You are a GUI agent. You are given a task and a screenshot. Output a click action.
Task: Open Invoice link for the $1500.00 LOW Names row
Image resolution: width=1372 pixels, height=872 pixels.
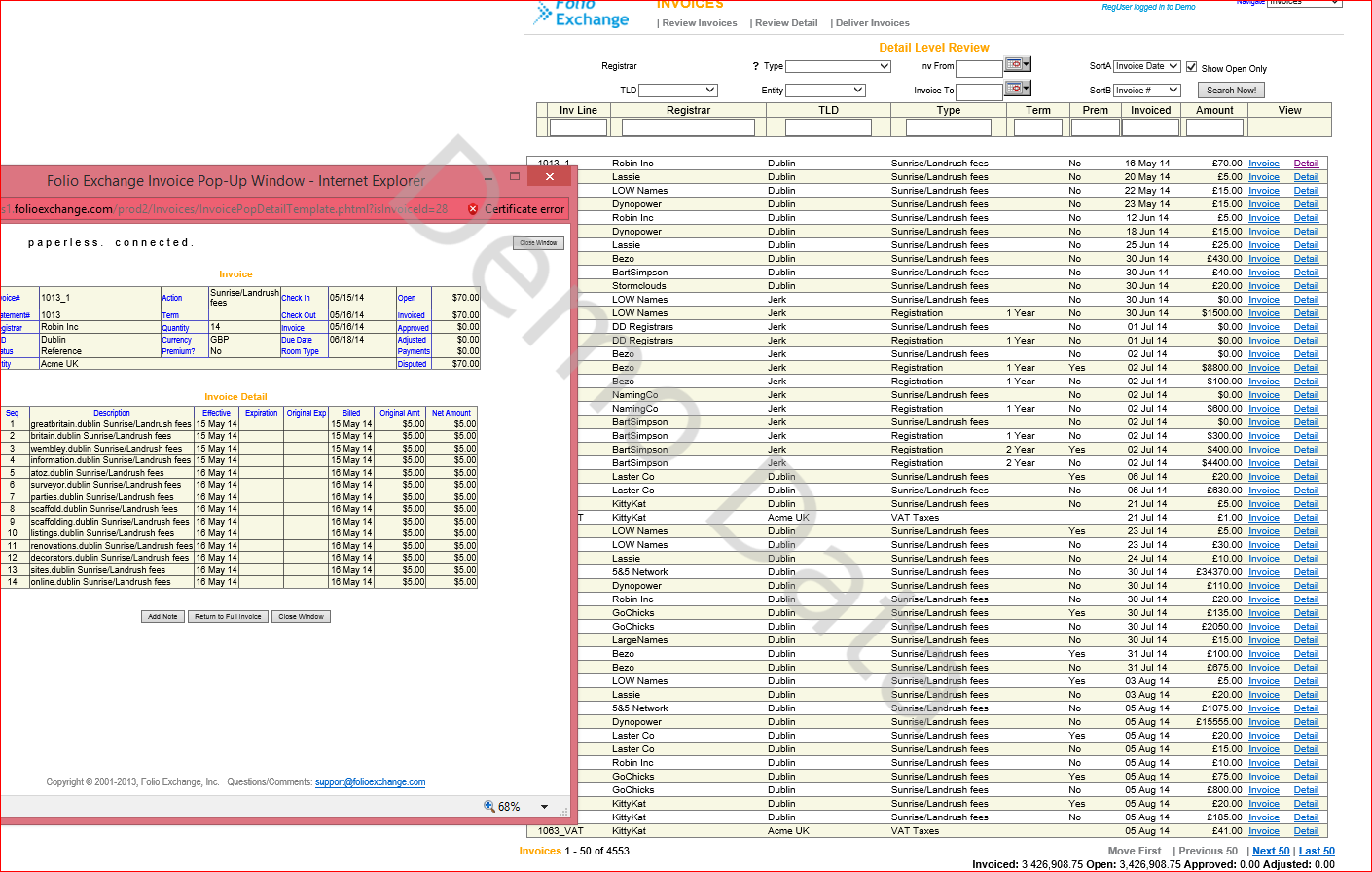click(1264, 313)
